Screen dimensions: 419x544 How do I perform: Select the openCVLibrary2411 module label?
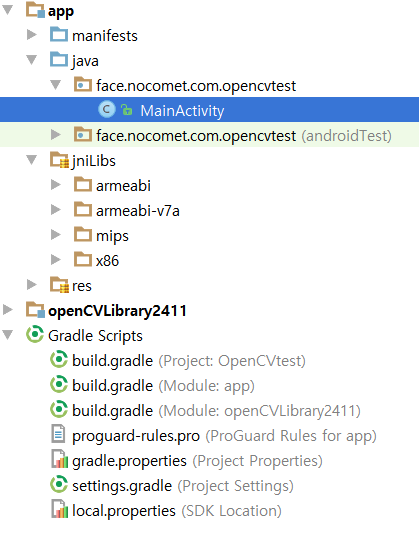pos(117,311)
